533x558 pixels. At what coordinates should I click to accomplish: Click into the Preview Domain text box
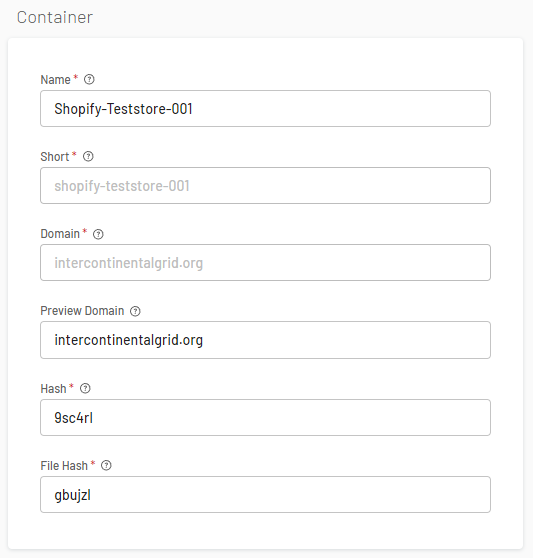[x=265, y=340]
